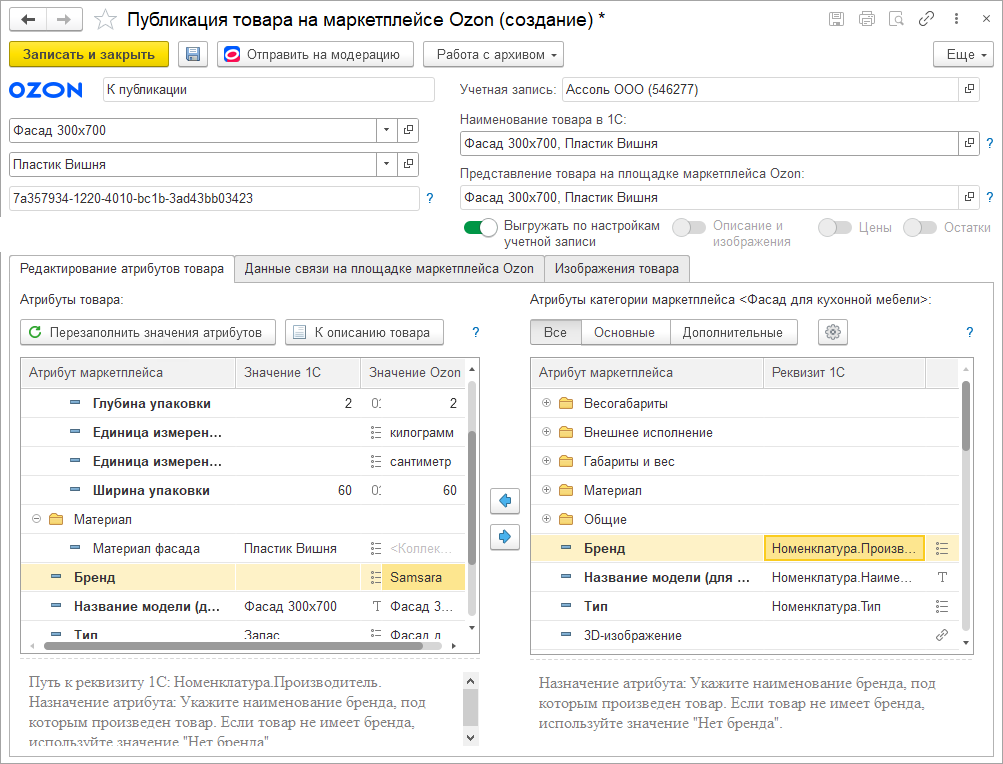The height and width of the screenshot is (764, 1003).
Task: Click the favorites star icon in header
Action: 104,20
